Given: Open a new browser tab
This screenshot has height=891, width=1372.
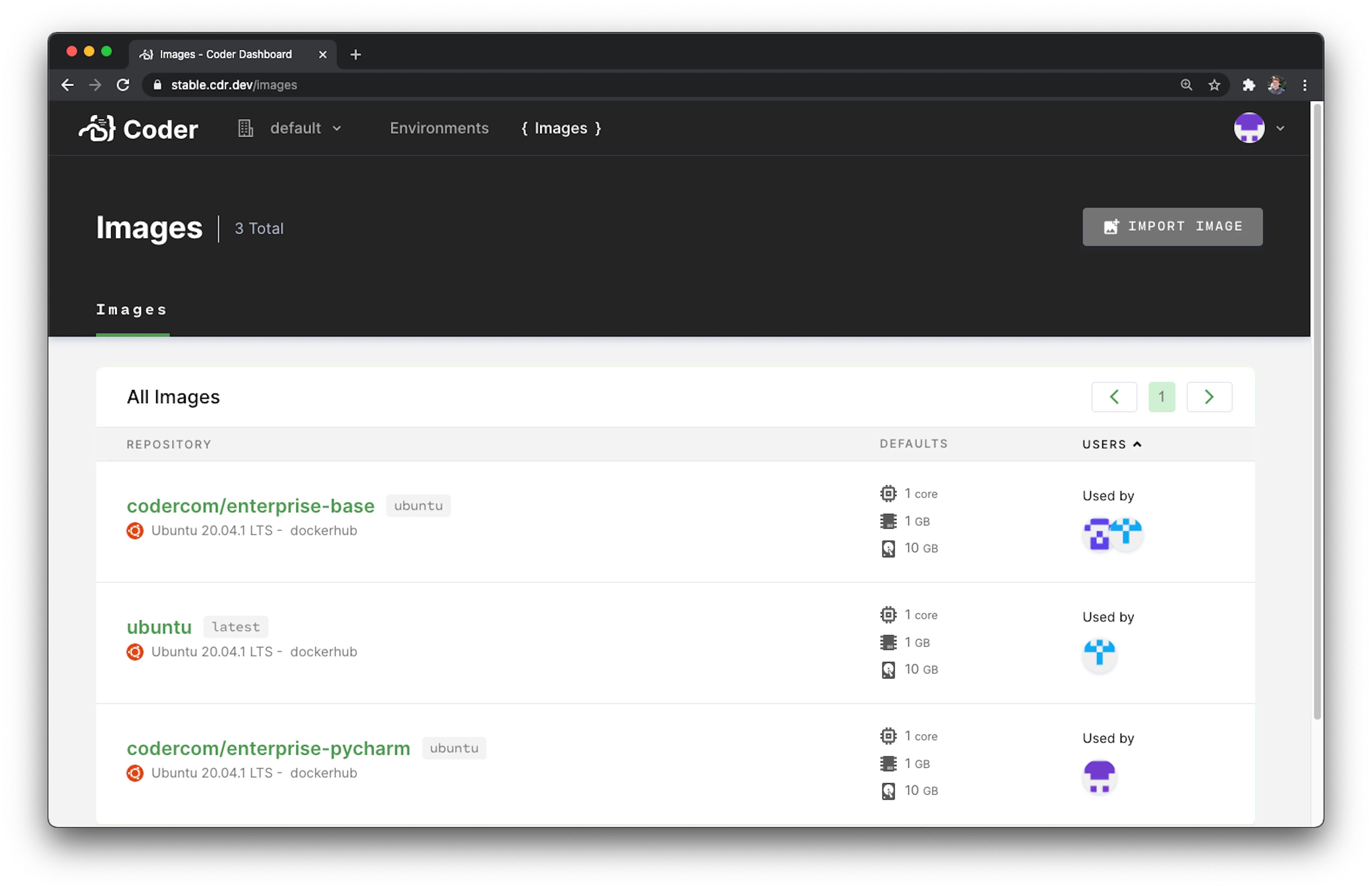Looking at the screenshot, I should point(356,54).
